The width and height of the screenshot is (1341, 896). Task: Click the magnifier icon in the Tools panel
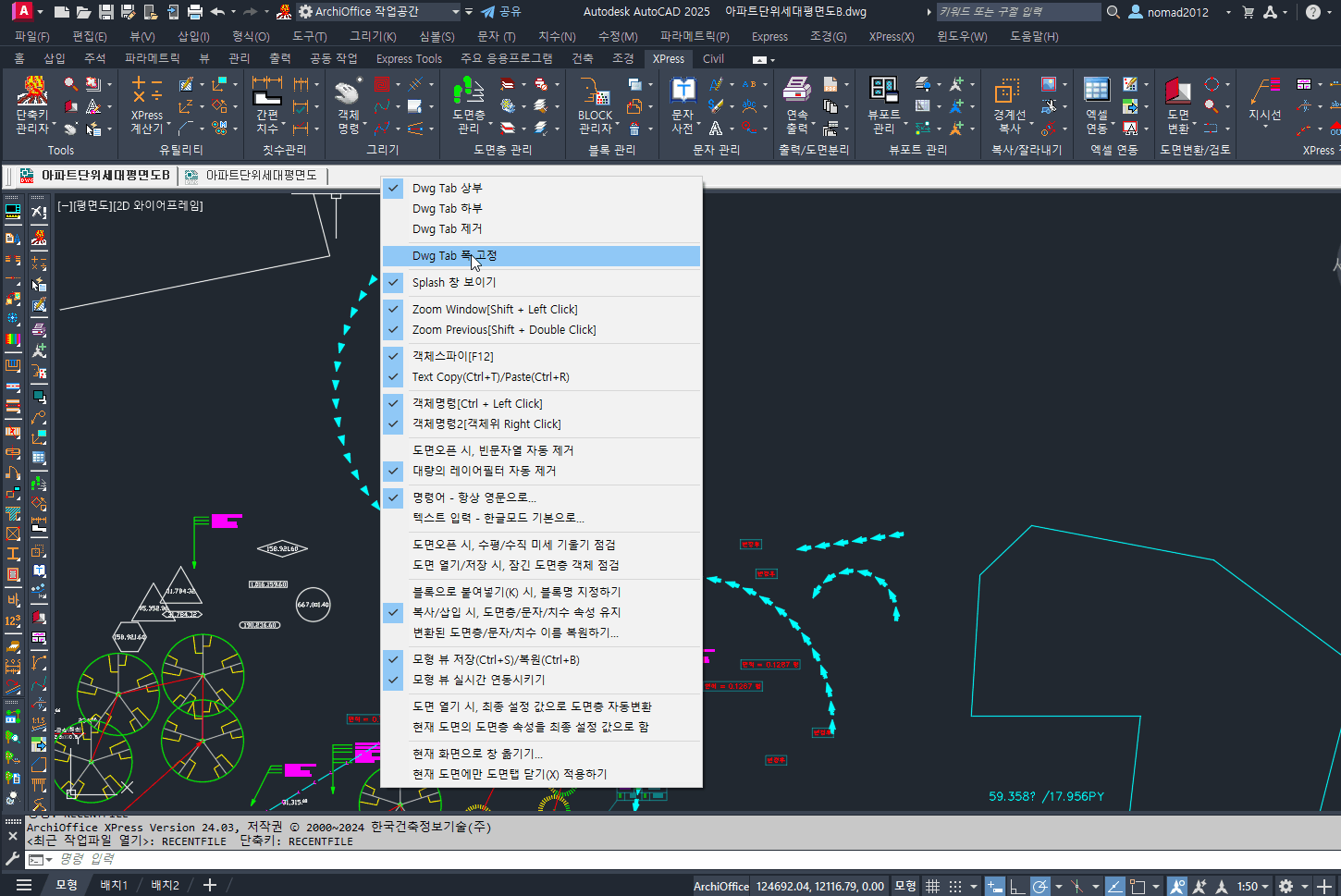click(x=70, y=84)
